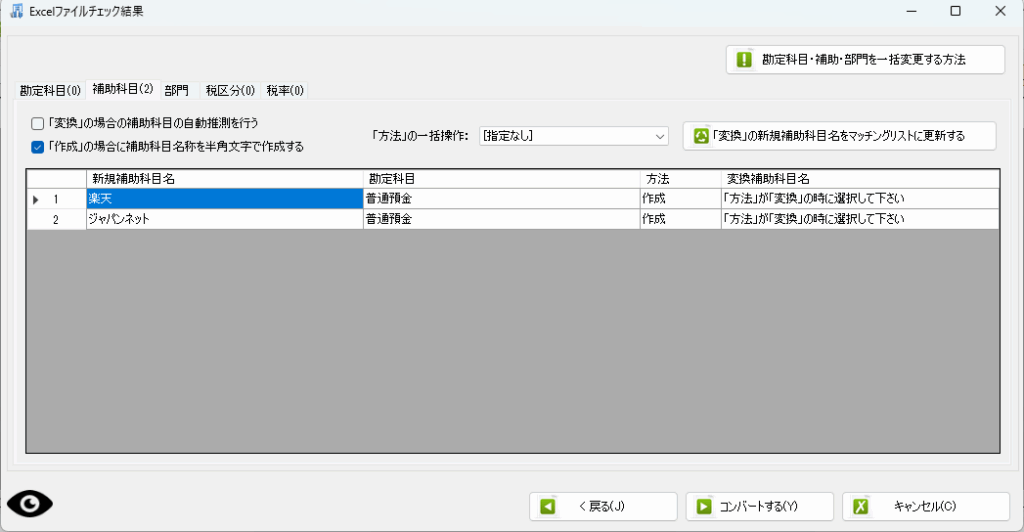This screenshot has height=532, width=1024.
Task: Click the green play icon on convert button
Action: click(x=704, y=507)
